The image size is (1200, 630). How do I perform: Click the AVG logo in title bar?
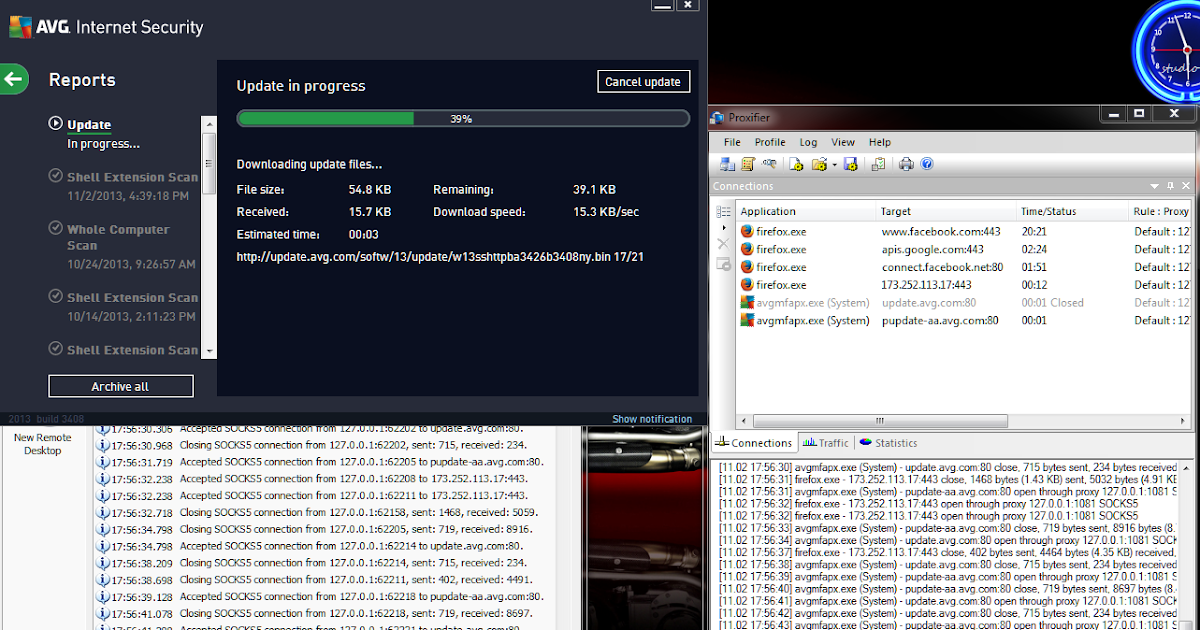23,27
